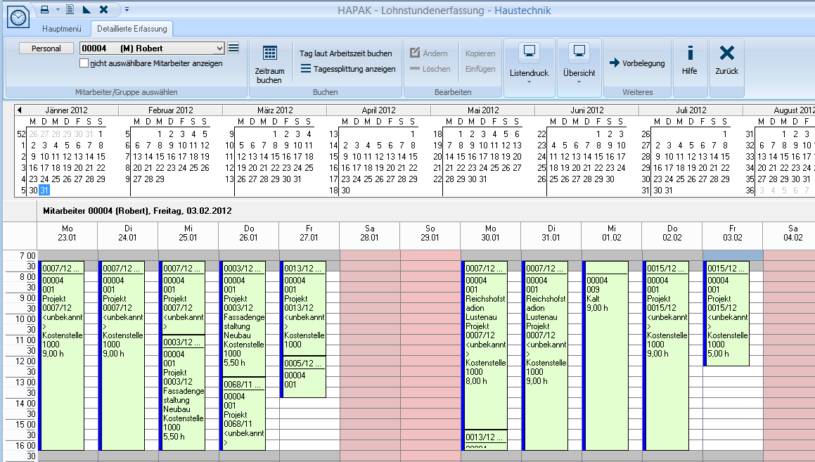Click the Di 24.01 day column header
Image resolution: width=815 pixels, height=462 pixels.
click(127, 233)
